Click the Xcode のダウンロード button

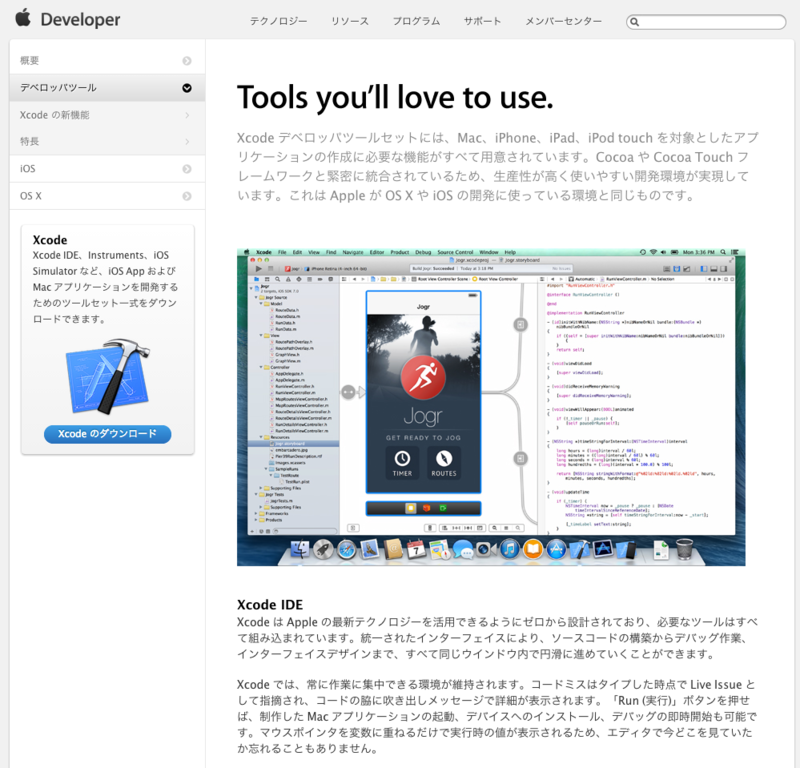pyautogui.click(x=108, y=434)
